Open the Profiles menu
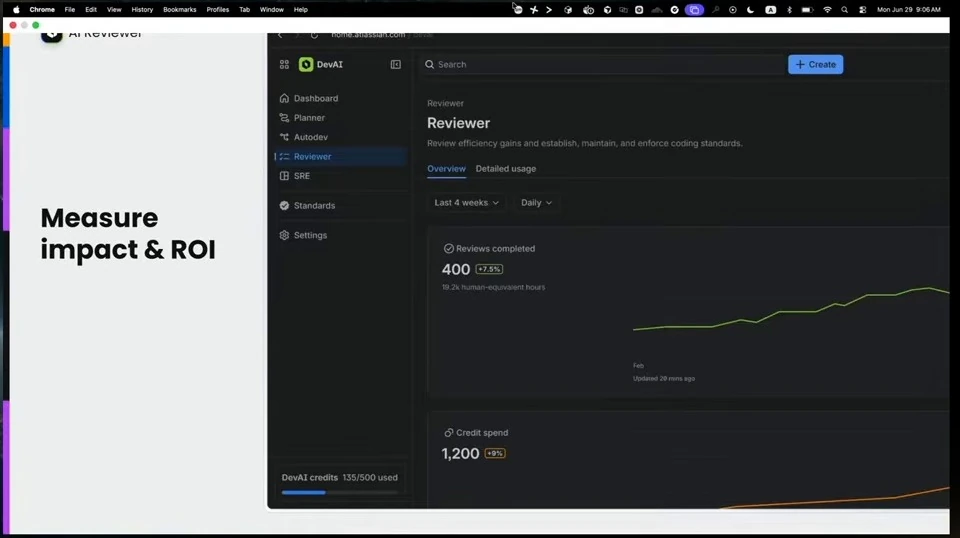 (x=217, y=10)
